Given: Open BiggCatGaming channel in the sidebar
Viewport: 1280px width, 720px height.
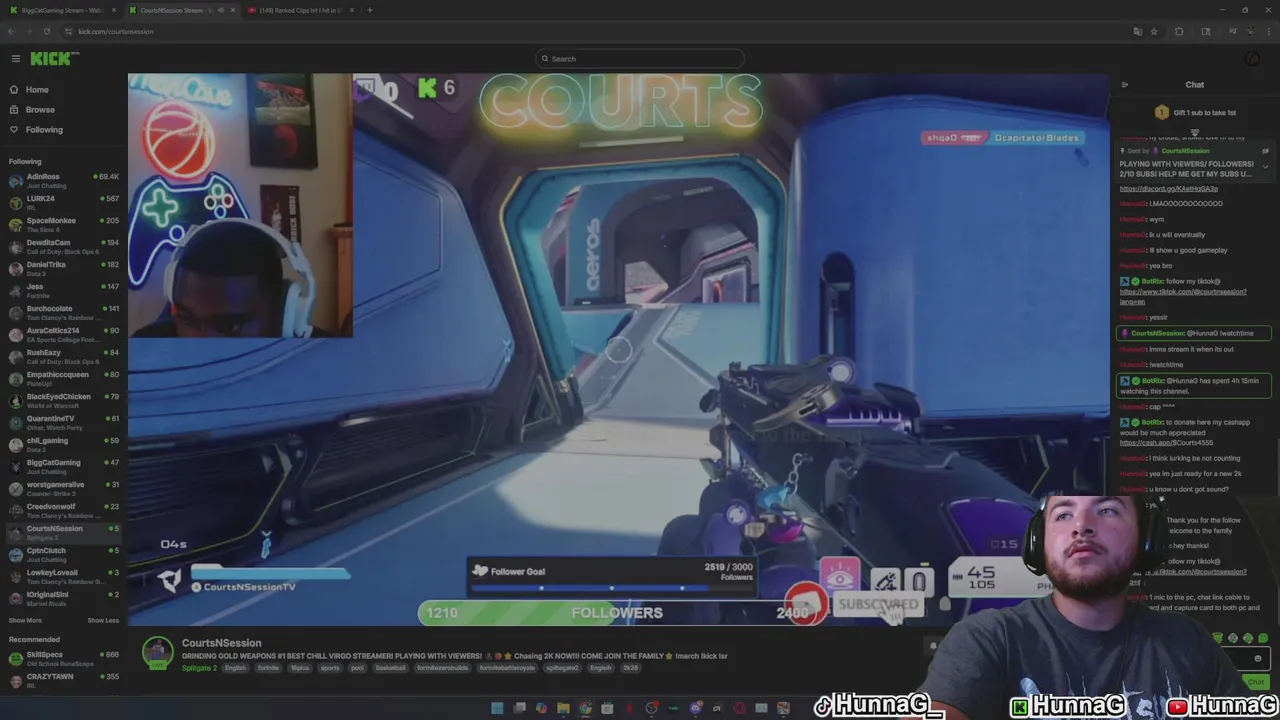Looking at the screenshot, I should pyautogui.click(x=62, y=466).
